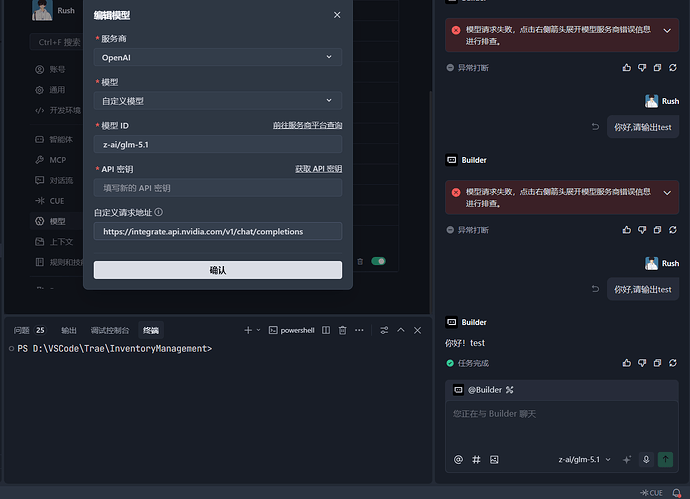This screenshot has height=499, width=690.
Task: Switch to the 调试控制台 tab
Action: click(x=110, y=330)
